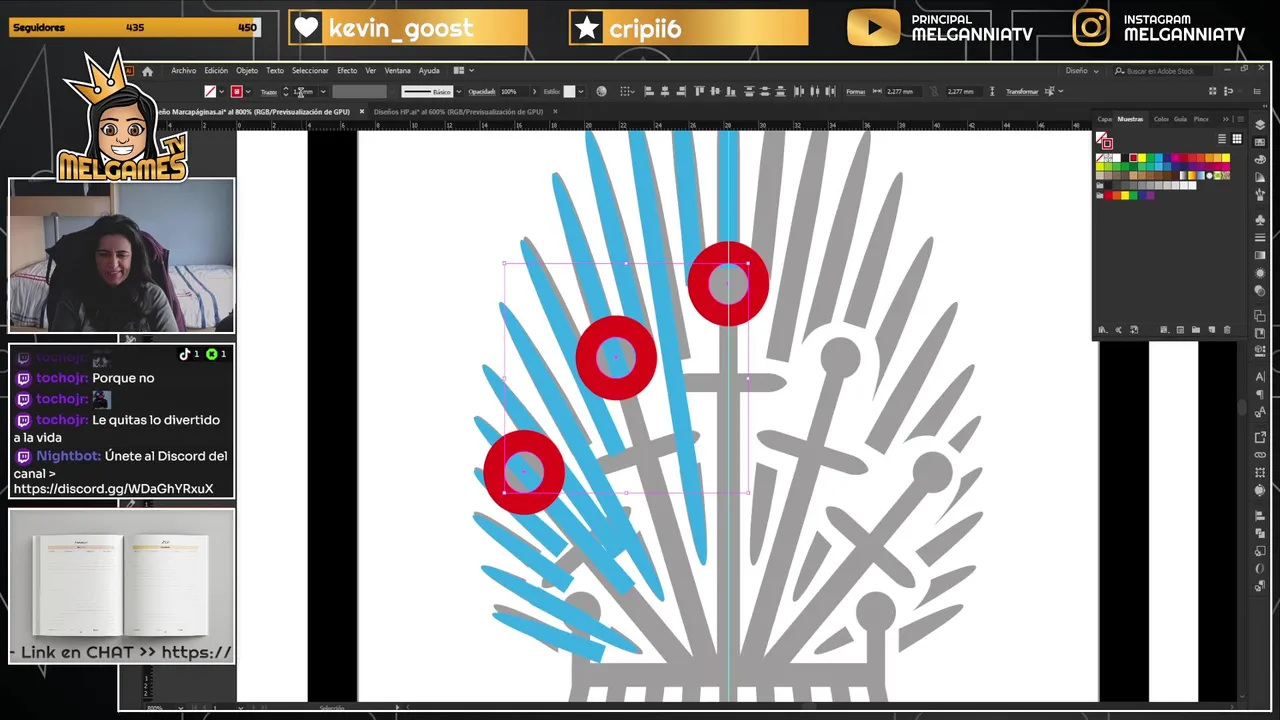Open the Ver menu
Screen dimensions: 1280x720
point(371,71)
